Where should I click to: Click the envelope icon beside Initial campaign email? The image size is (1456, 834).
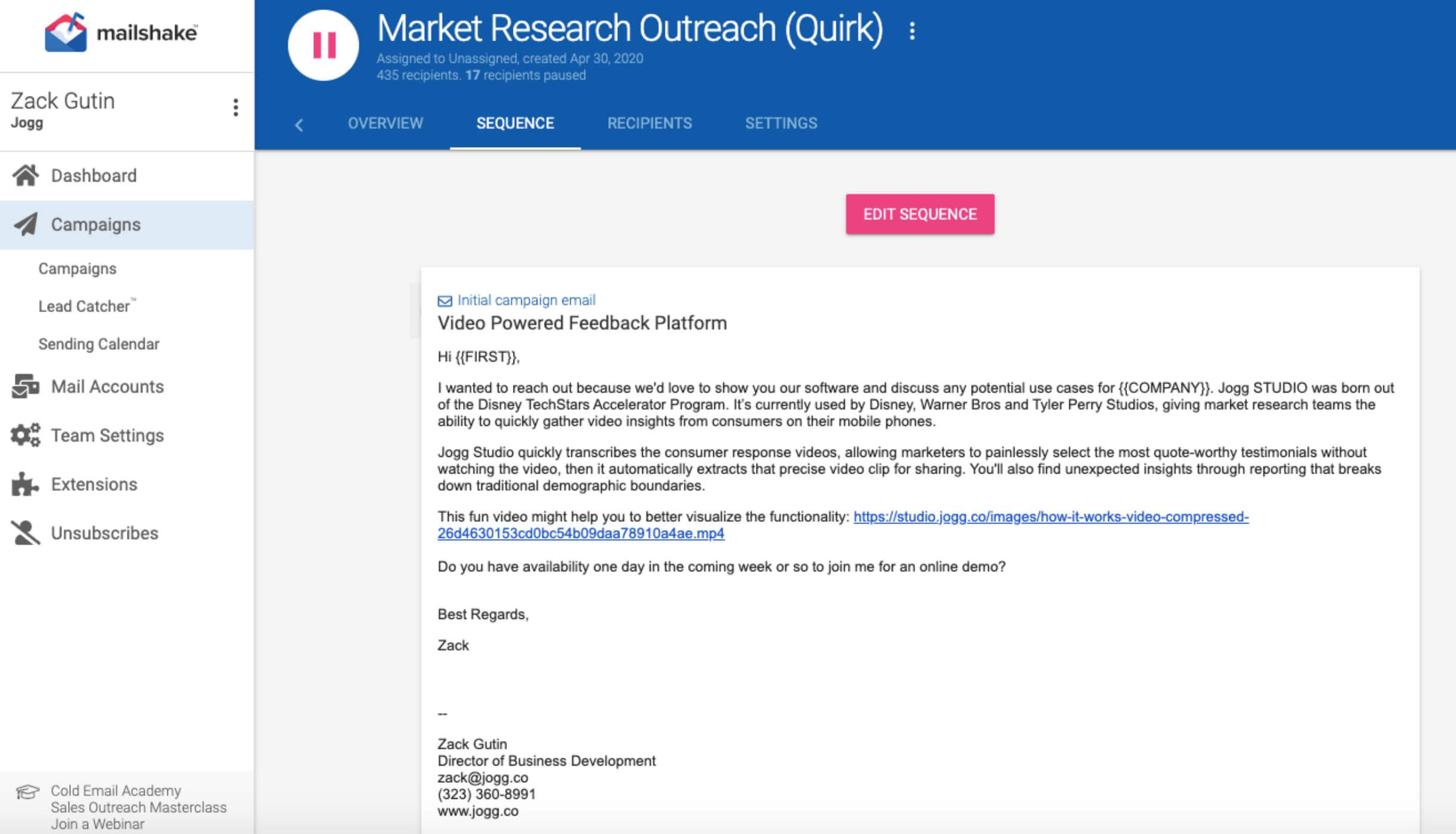444,301
